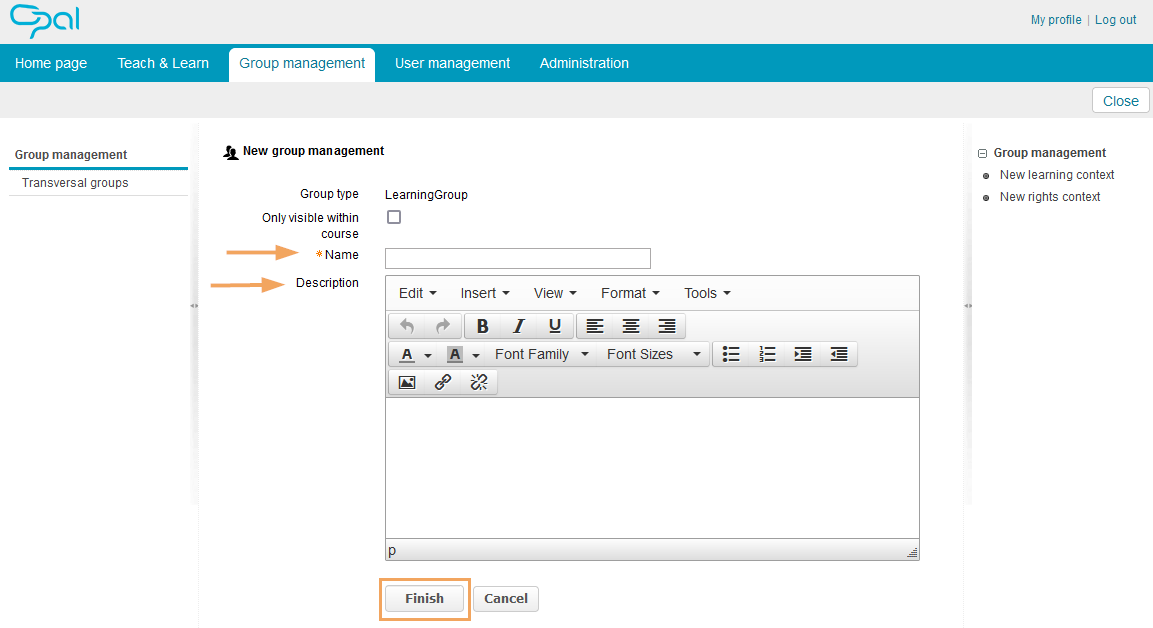The height and width of the screenshot is (628, 1153).
Task: Click the insert image icon
Action: pos(407,382)
